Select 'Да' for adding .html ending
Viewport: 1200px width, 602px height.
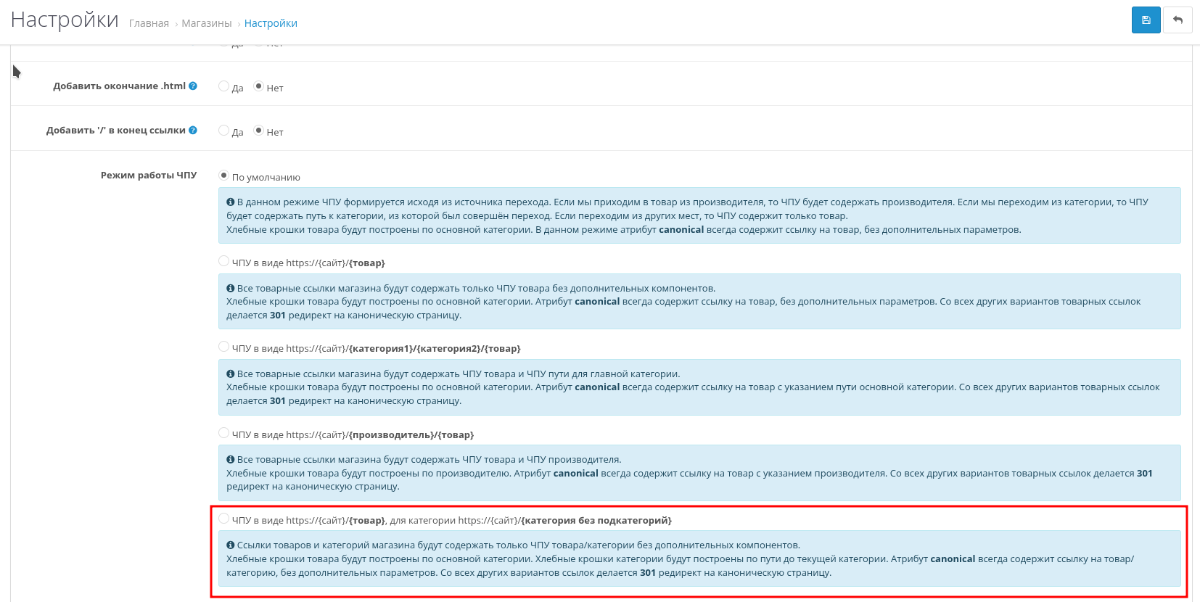223,87
